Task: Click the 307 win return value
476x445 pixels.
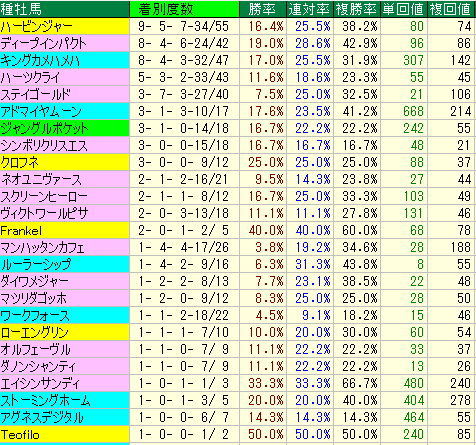Action: click(x=413, y=61)
